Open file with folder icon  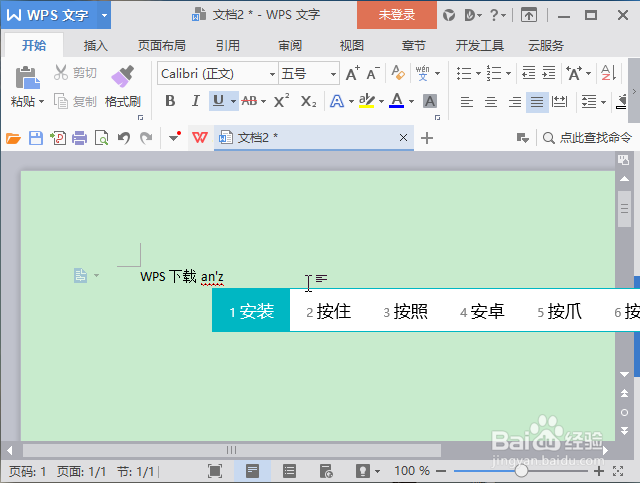click(13, 138)
